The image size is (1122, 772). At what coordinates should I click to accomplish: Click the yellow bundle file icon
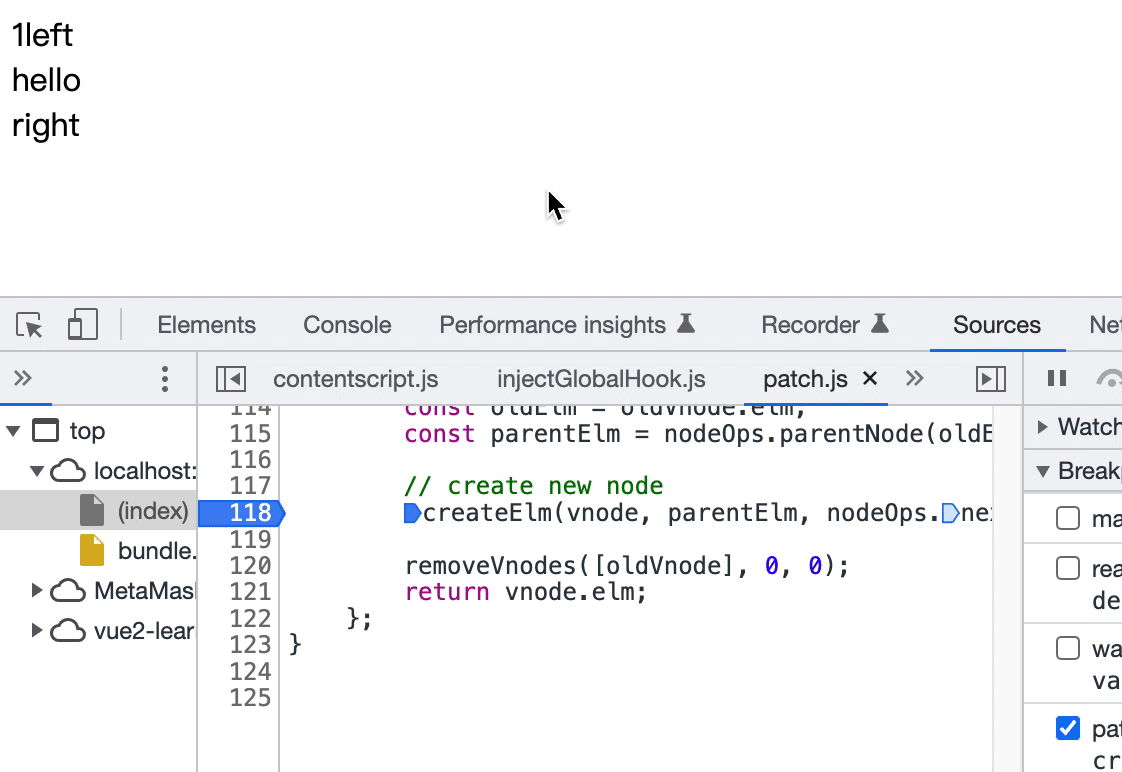(x=92, y=550)
